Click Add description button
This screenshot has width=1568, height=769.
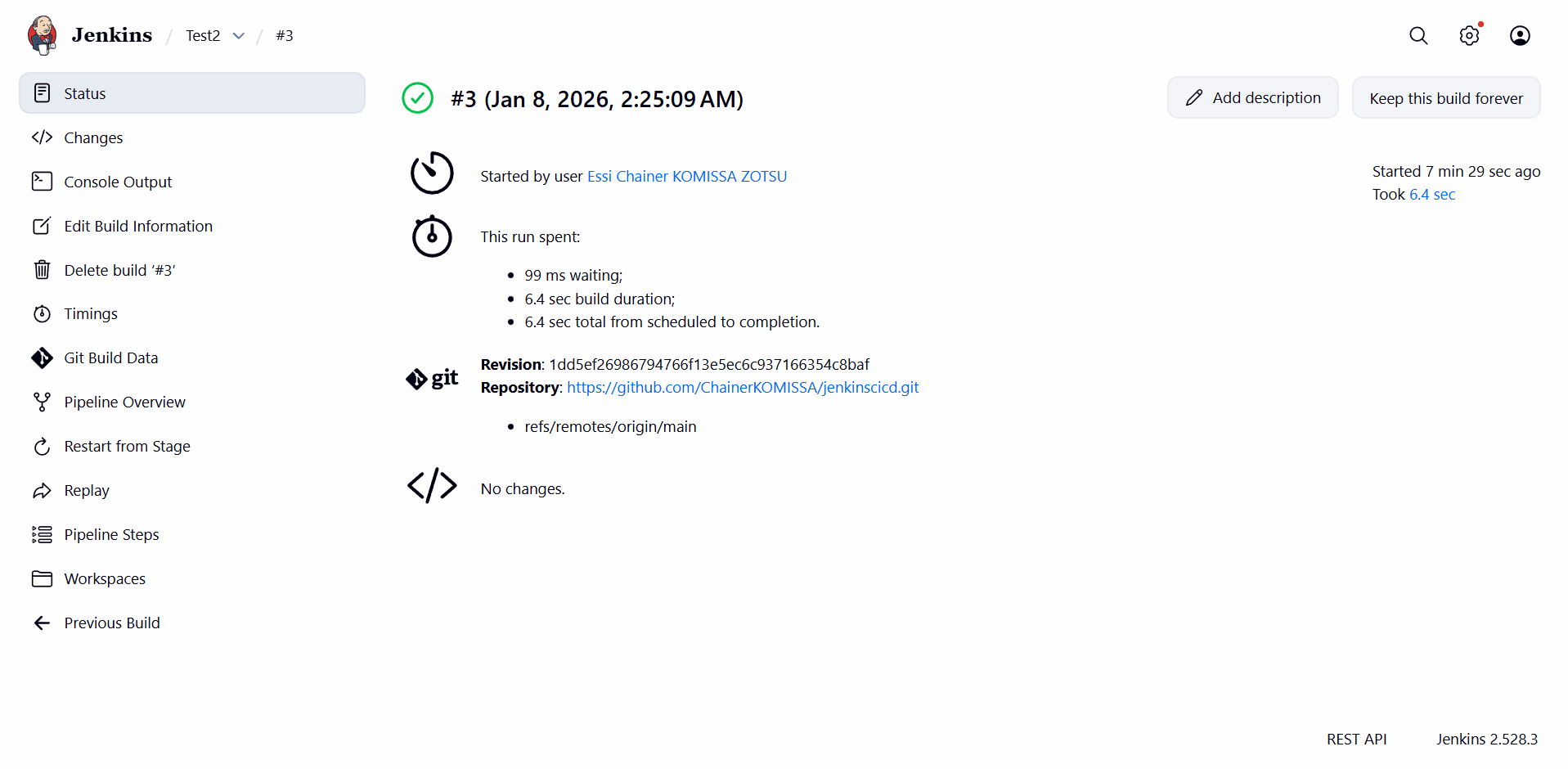pos(1252,98)
